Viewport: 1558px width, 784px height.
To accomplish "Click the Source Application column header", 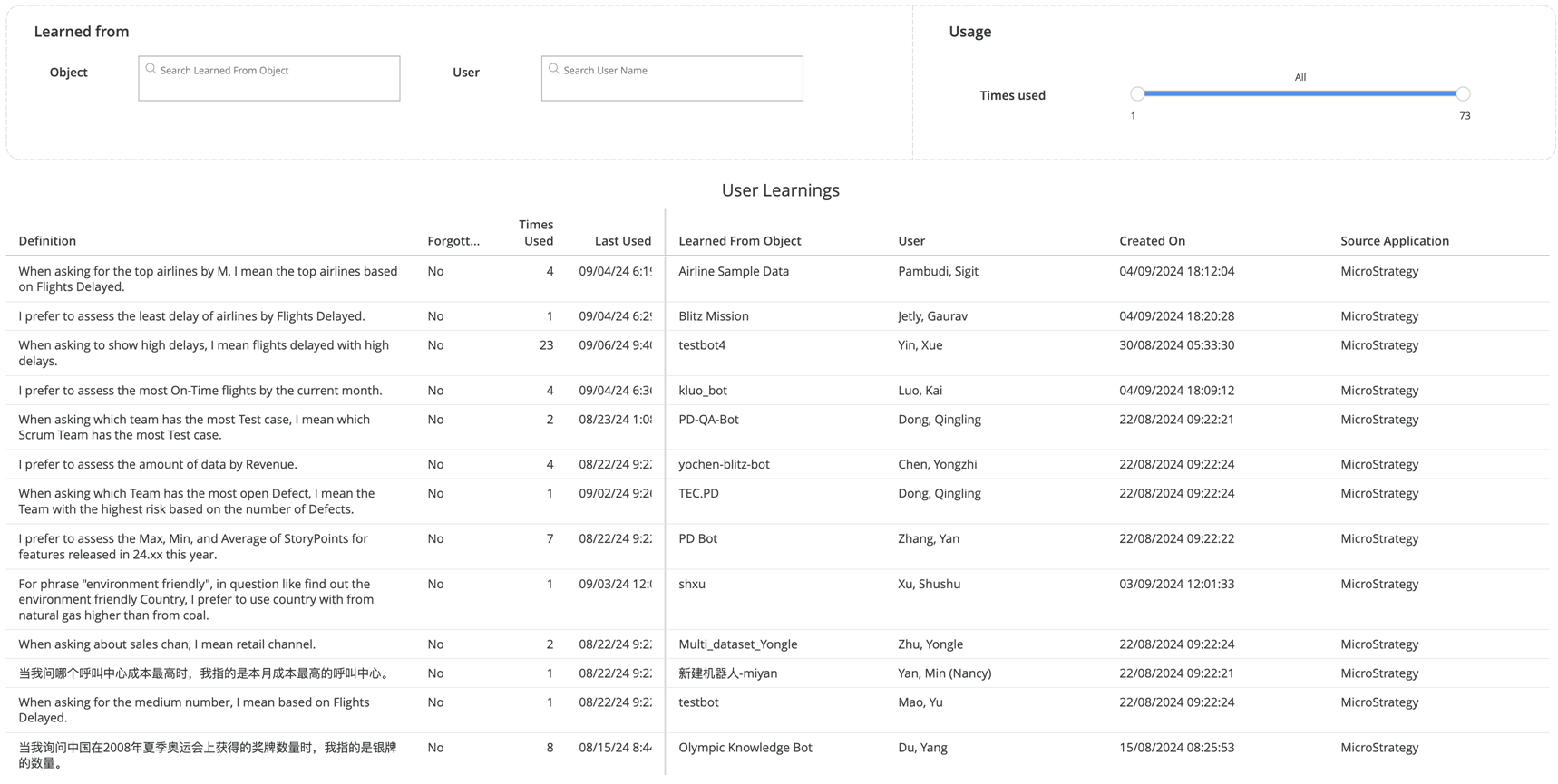I will [x=1394, y=241].
